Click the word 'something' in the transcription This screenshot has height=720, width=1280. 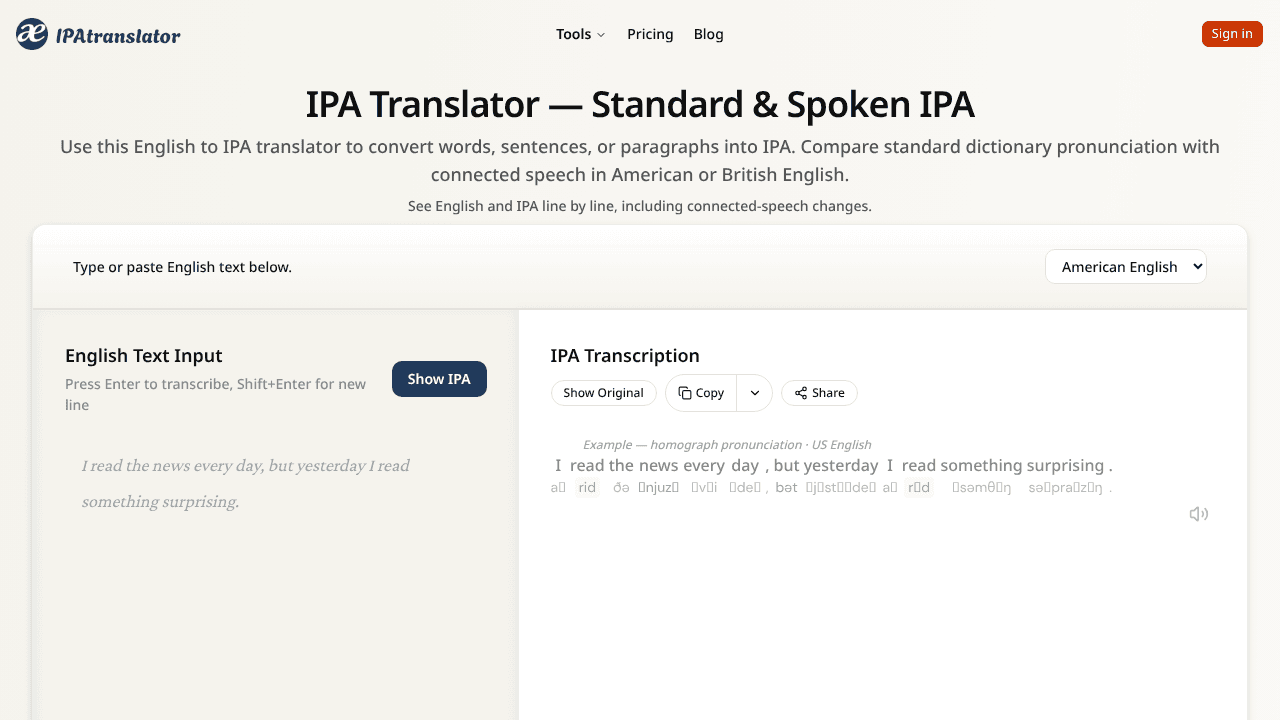pos(981,465)
